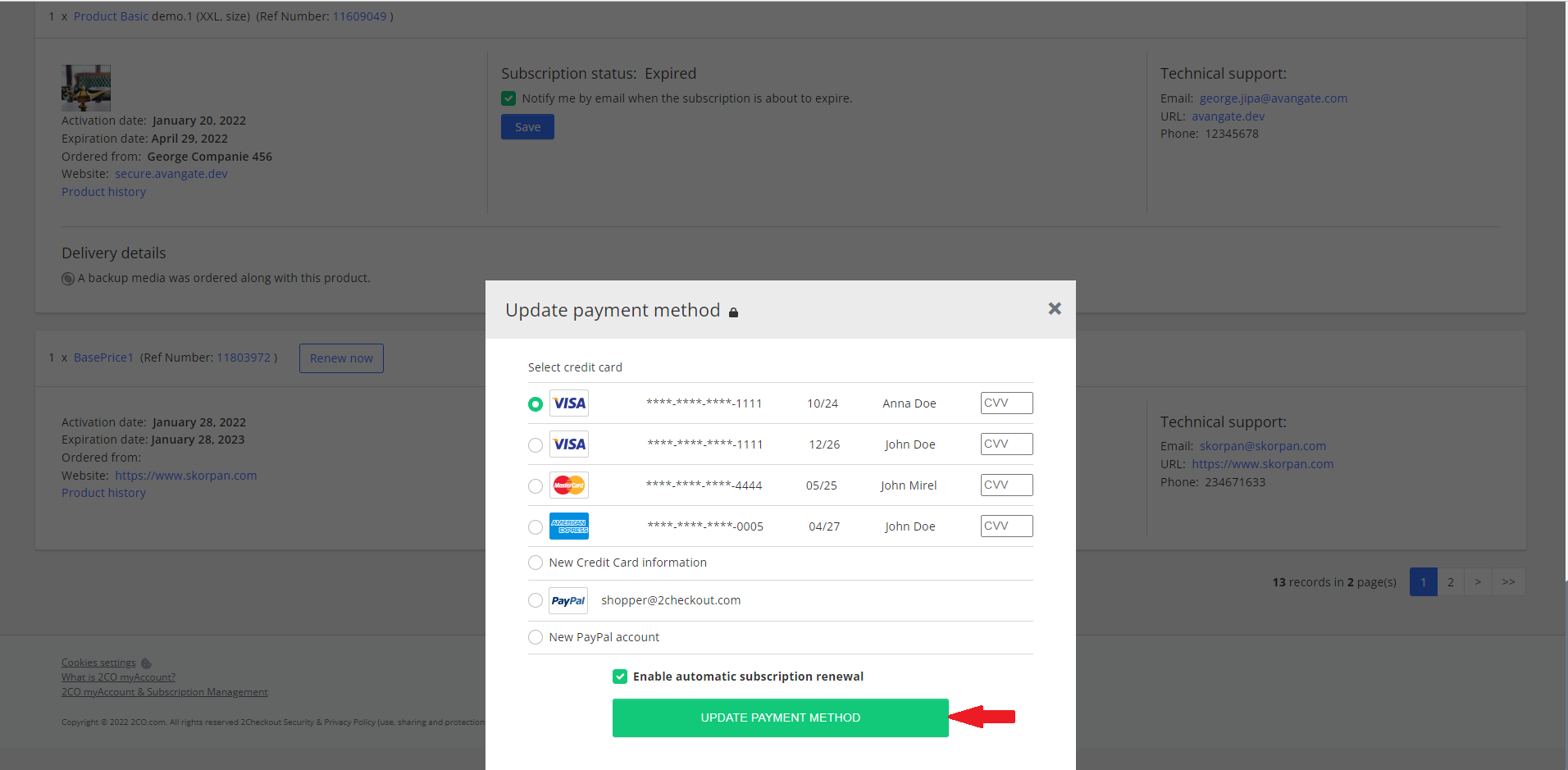Click the PayPal logo next to shopper@2checkout.com
The image size is (1568, 770).
click(x=567, y=599)
